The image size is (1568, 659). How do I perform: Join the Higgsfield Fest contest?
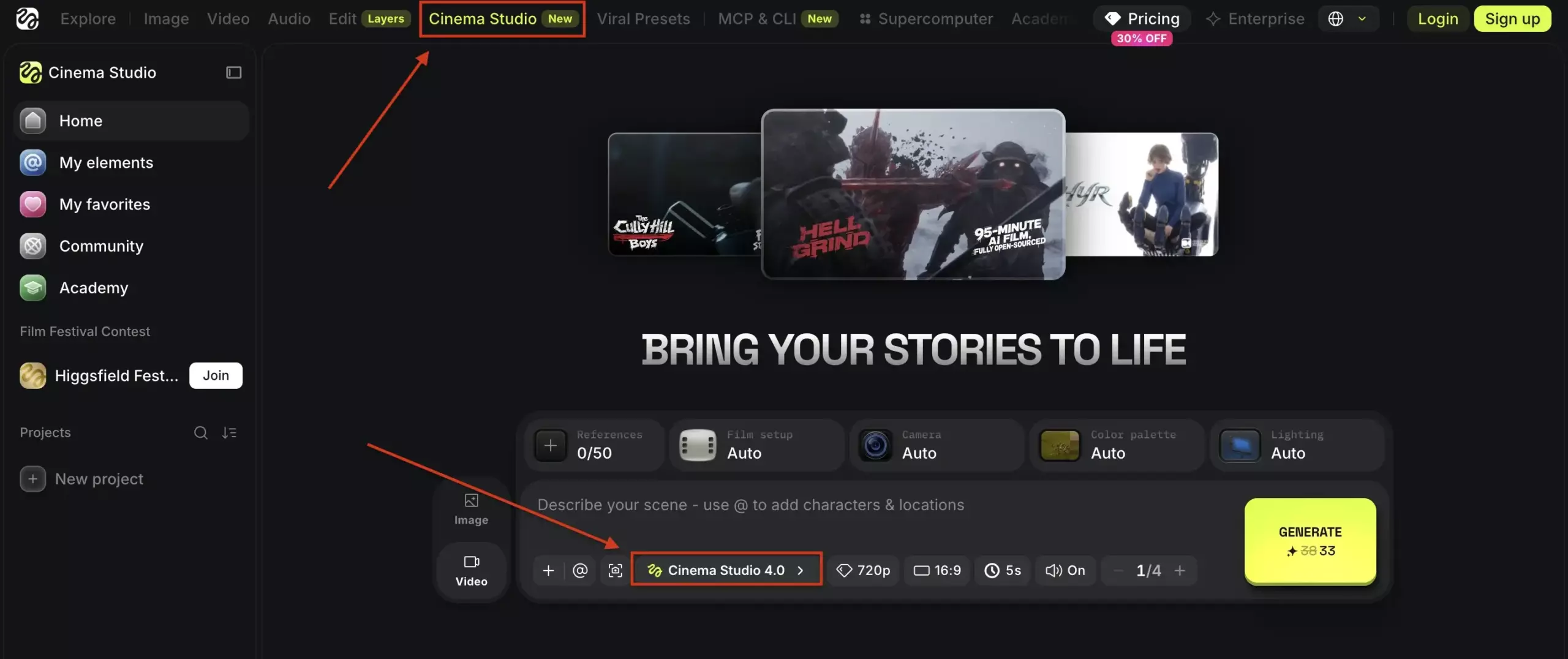click(216, 375)
